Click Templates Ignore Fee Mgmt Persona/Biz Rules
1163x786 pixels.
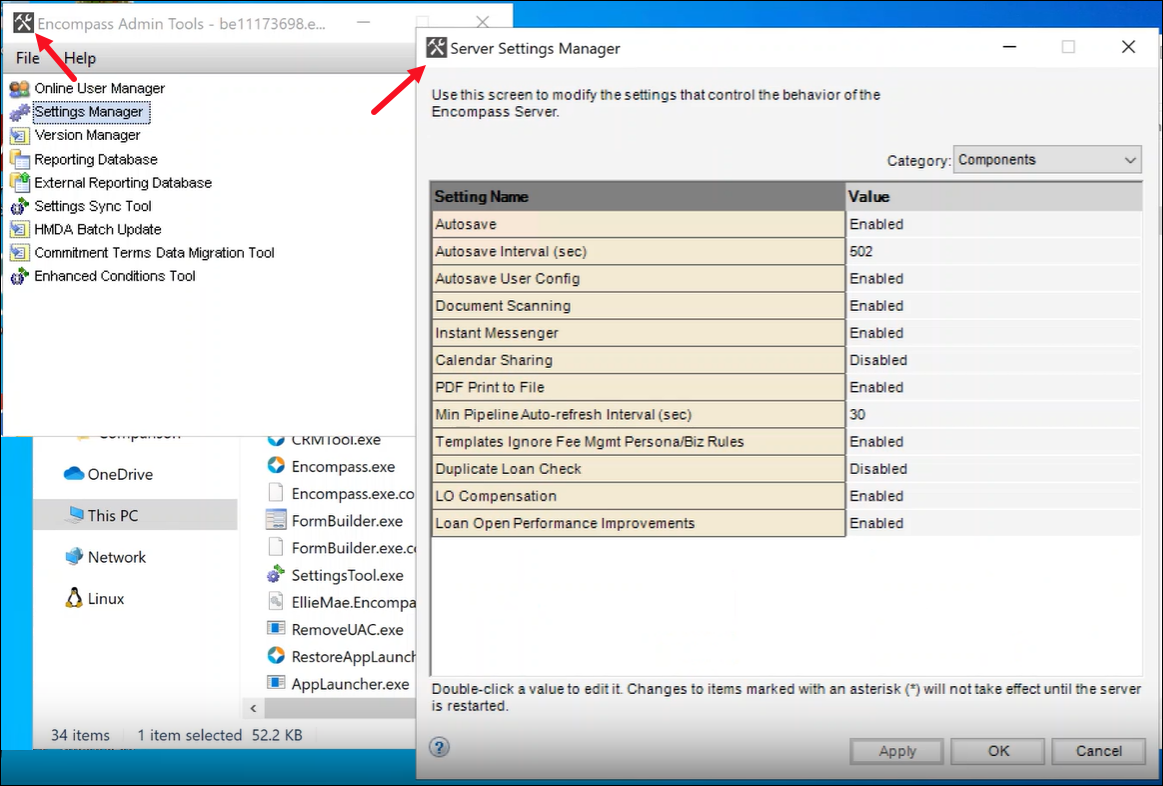(x=638, y=441)
